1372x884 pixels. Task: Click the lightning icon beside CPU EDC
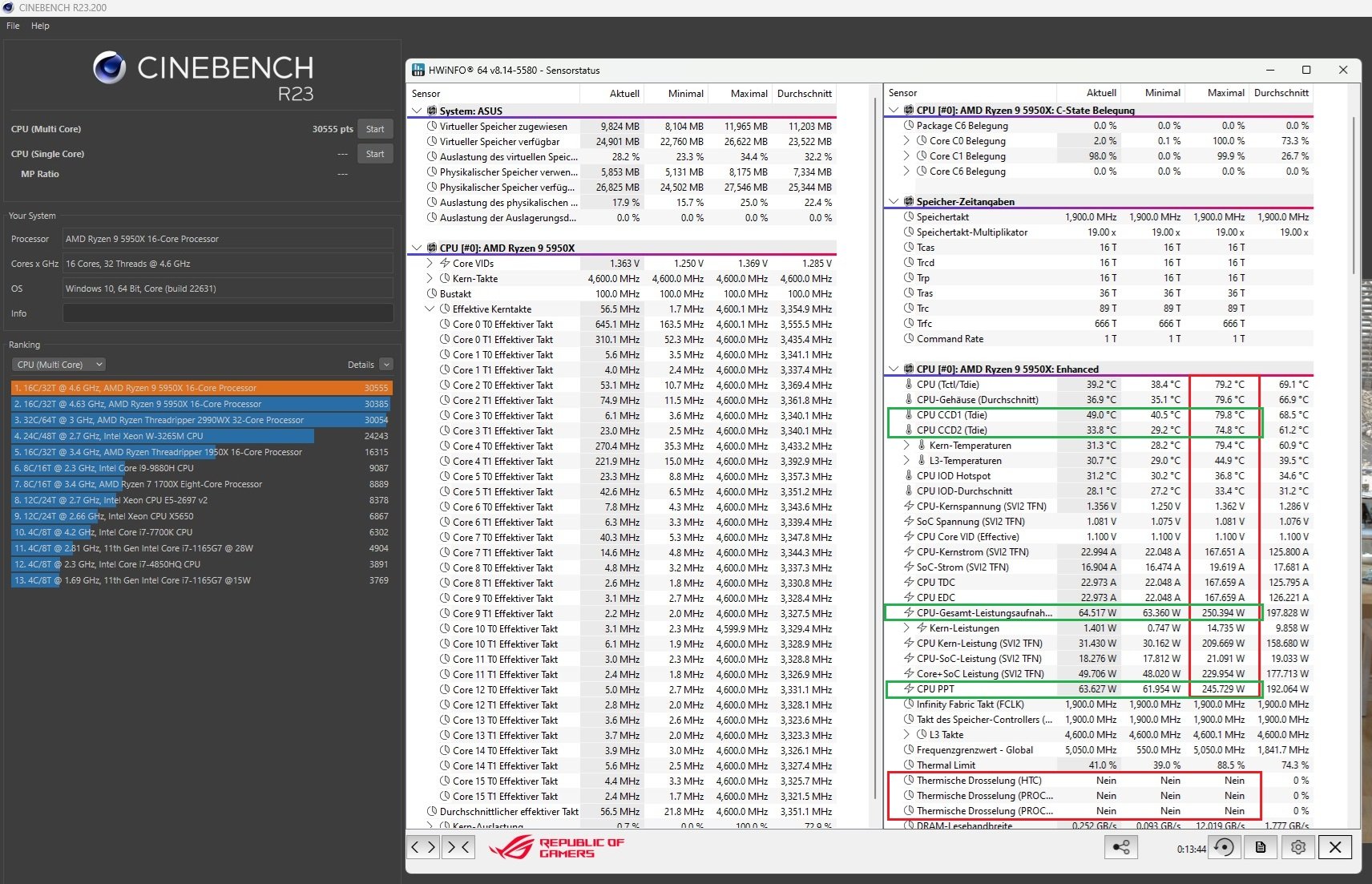click(909, 598)
